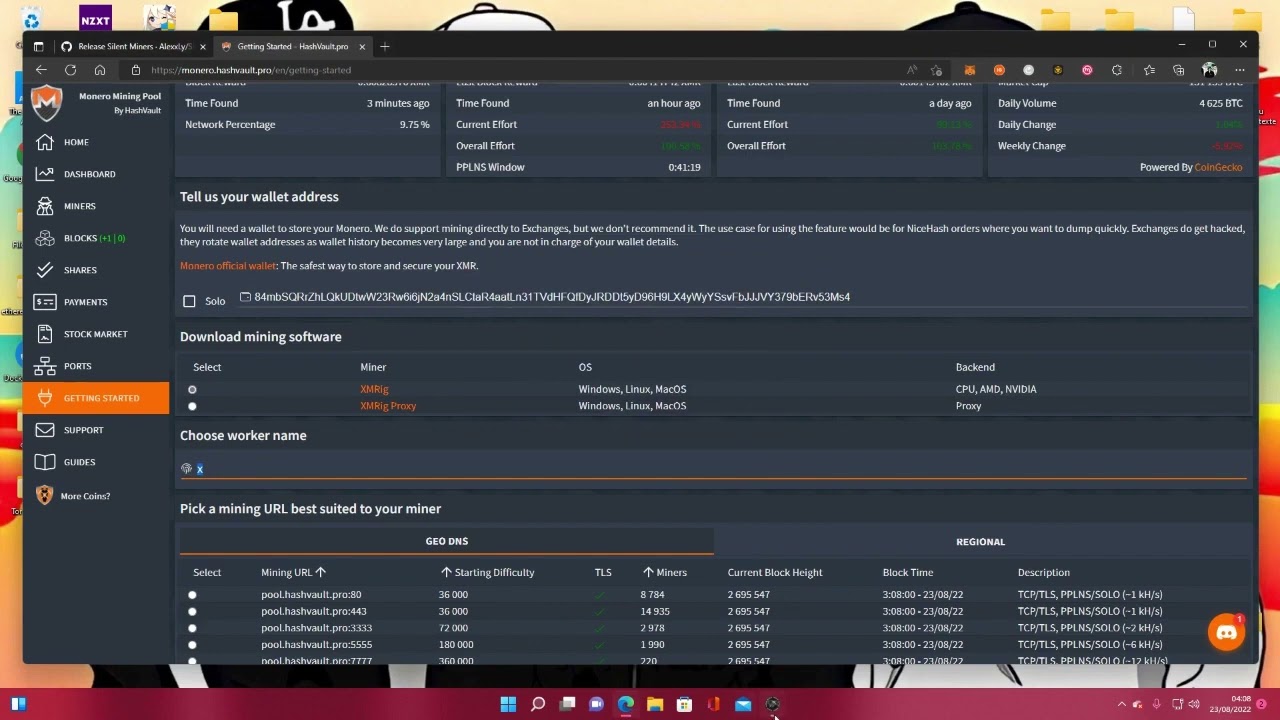
Task: Open Windows Start menu on taskbar
Action: coord(508,704)
